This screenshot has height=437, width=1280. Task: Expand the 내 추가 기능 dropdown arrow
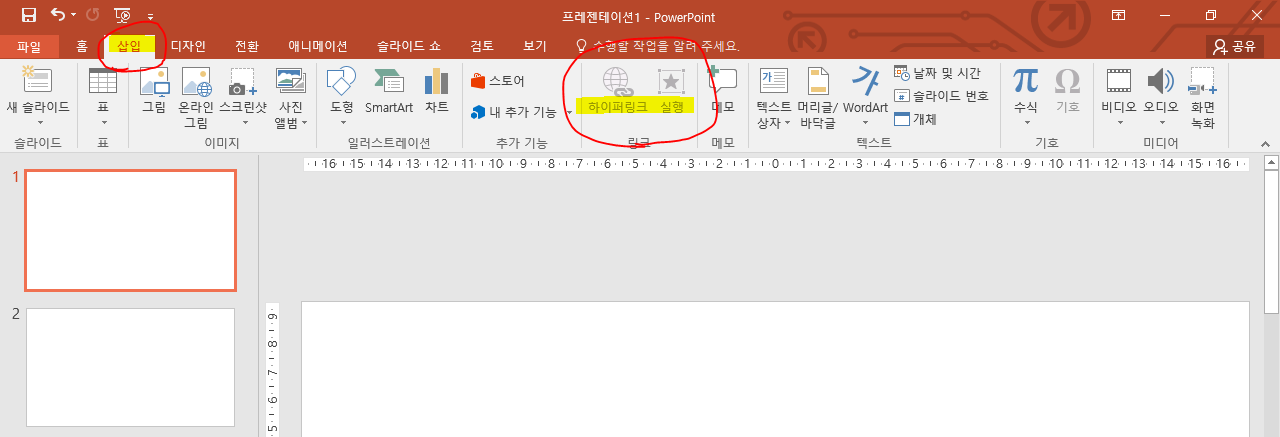[569, 113]
